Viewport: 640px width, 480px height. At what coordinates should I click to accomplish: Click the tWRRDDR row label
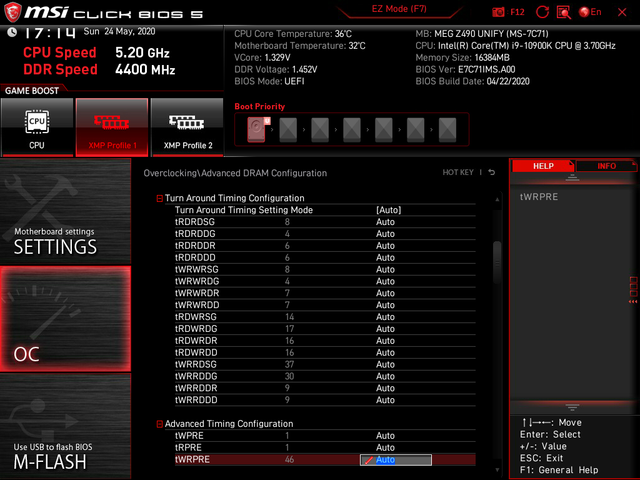[x=196, y=388]
